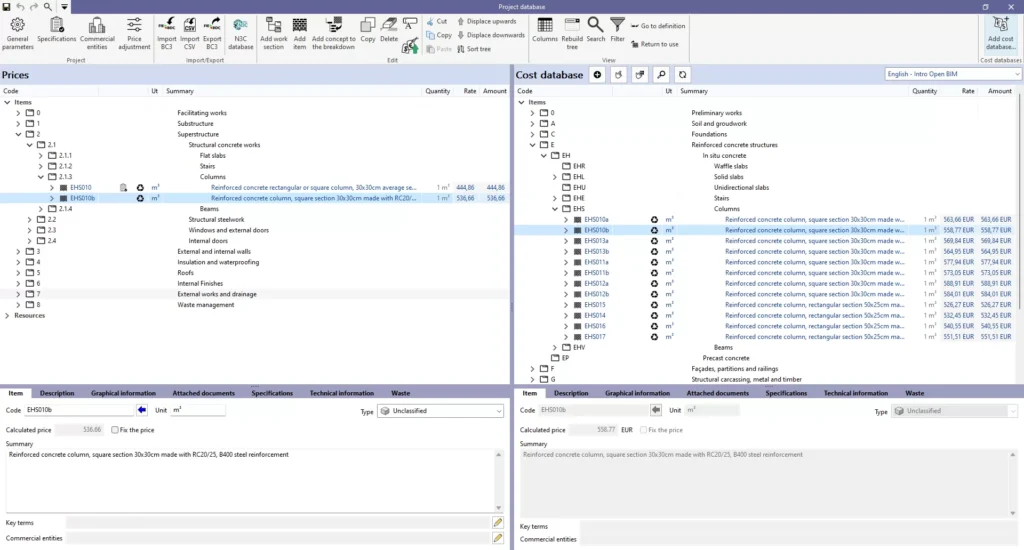
Task: Click the Summary text field in Prices
Action: (250, 480)
